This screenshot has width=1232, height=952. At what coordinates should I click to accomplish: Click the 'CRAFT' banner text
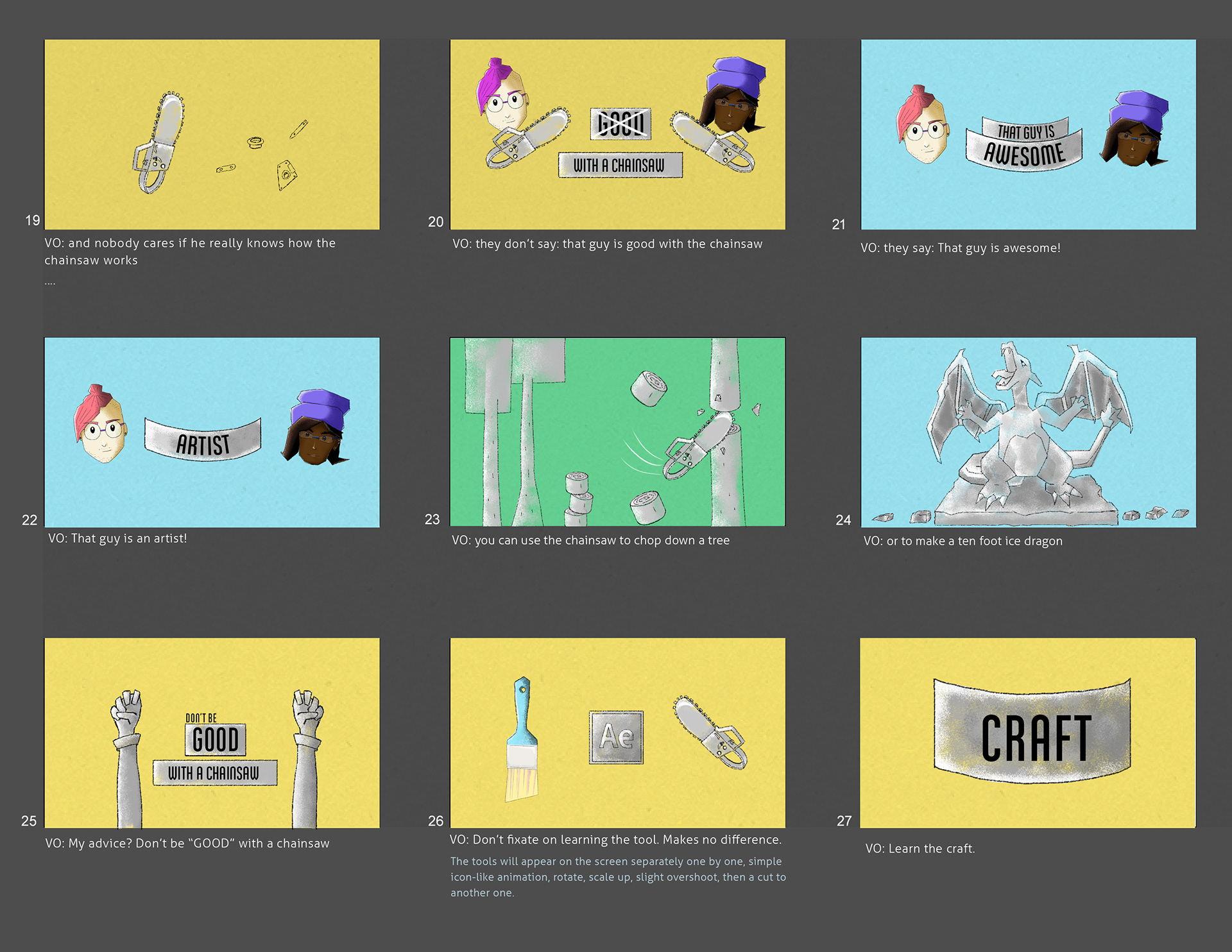coord(1036,738)
